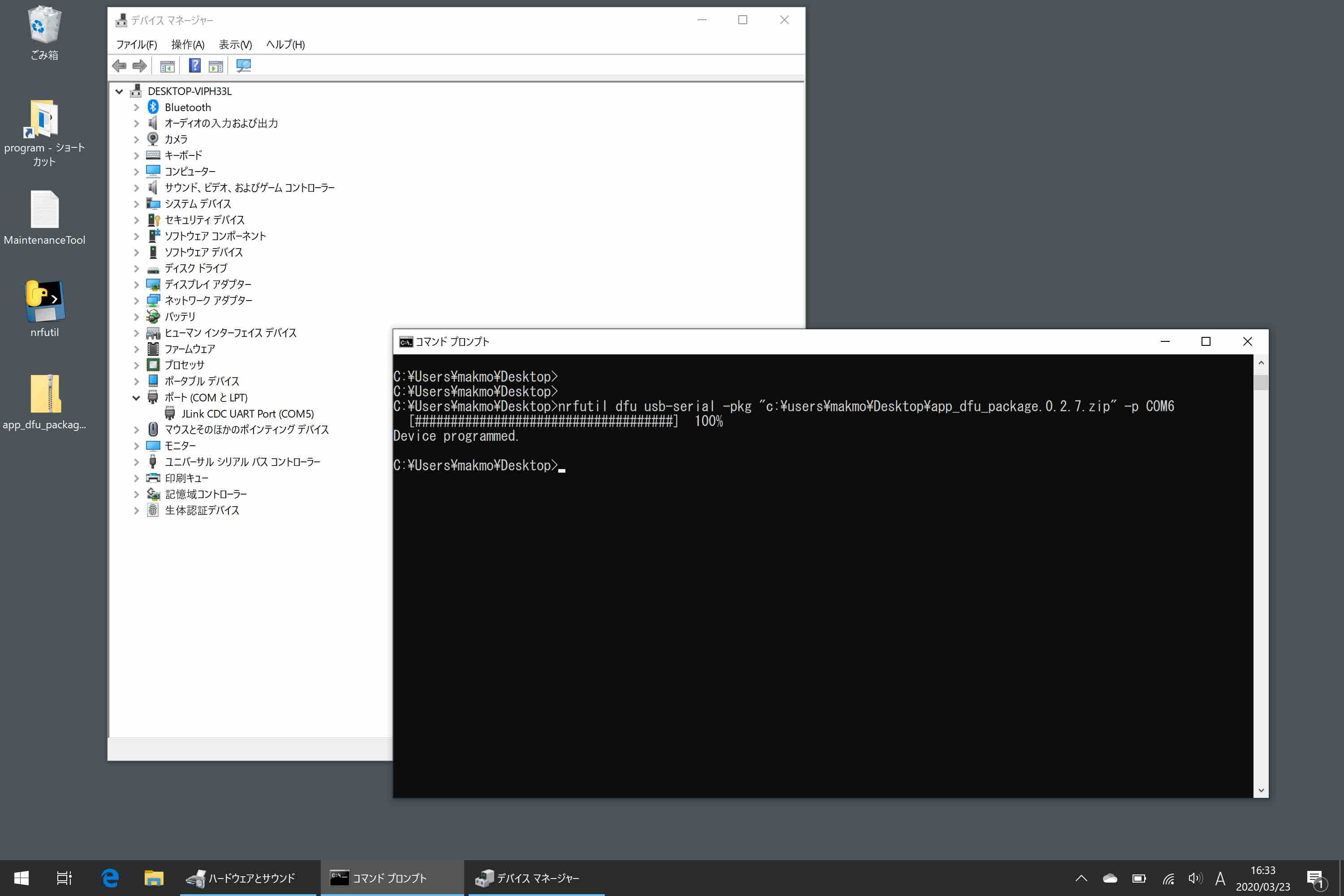The width and height of the screenshot is (1344, 896).
Task: Expand the Bluetooth category
Action: tap(137, 107)
